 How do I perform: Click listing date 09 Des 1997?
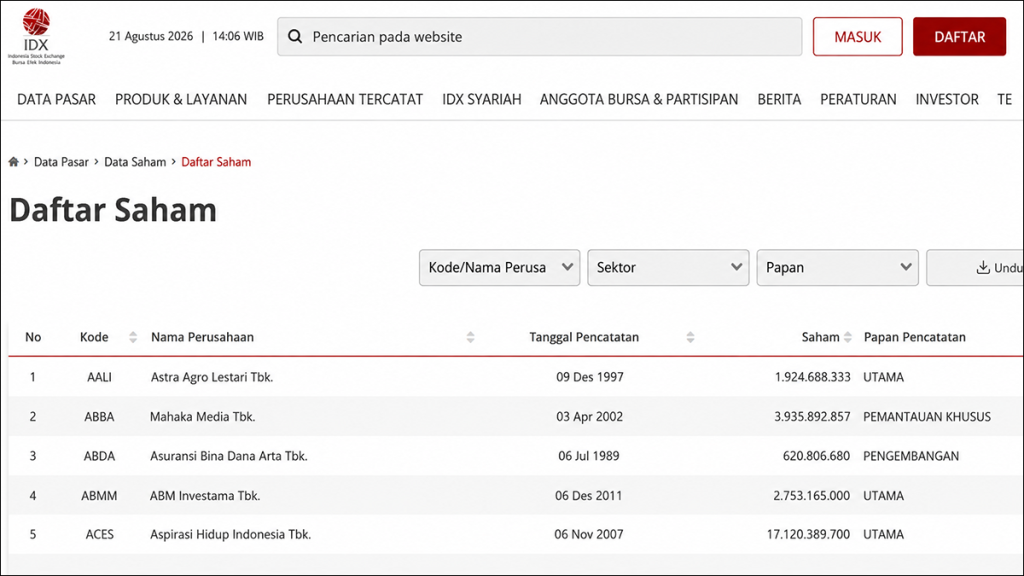tap(590, 377)
